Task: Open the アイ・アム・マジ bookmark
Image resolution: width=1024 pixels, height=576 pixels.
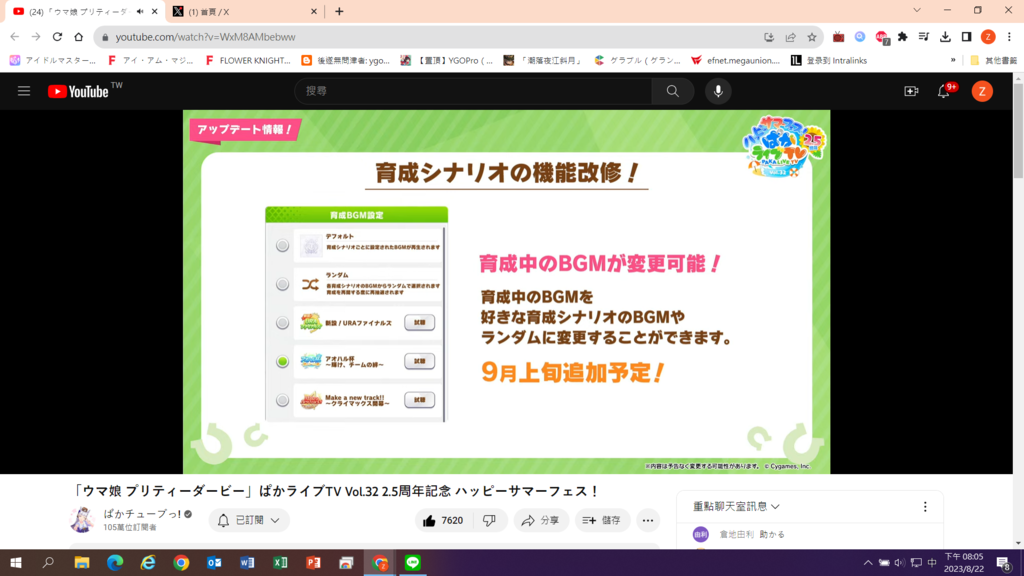Action: coord(150,61)
